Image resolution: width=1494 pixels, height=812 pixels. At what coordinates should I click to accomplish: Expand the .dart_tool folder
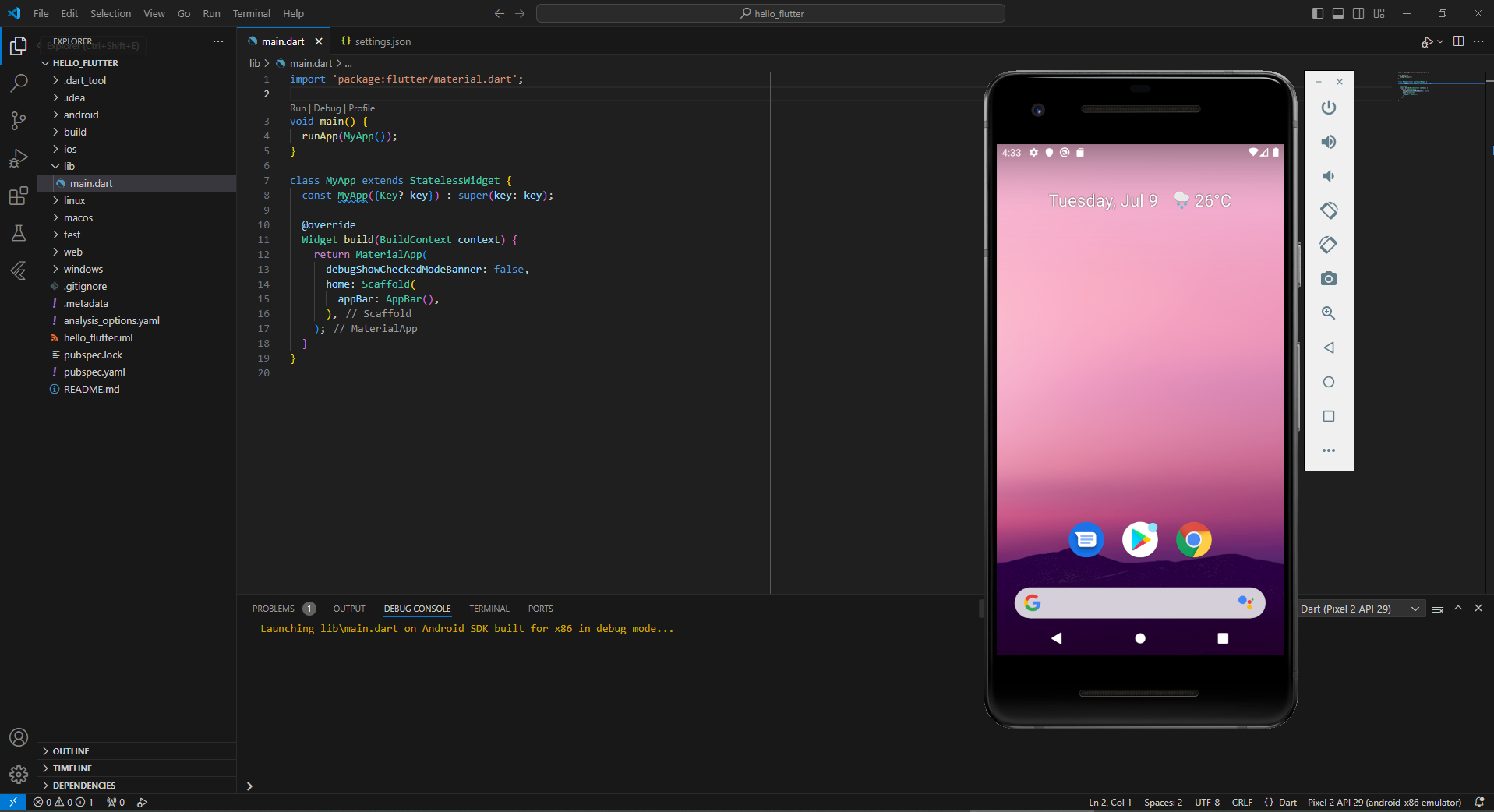click(136, 80)
